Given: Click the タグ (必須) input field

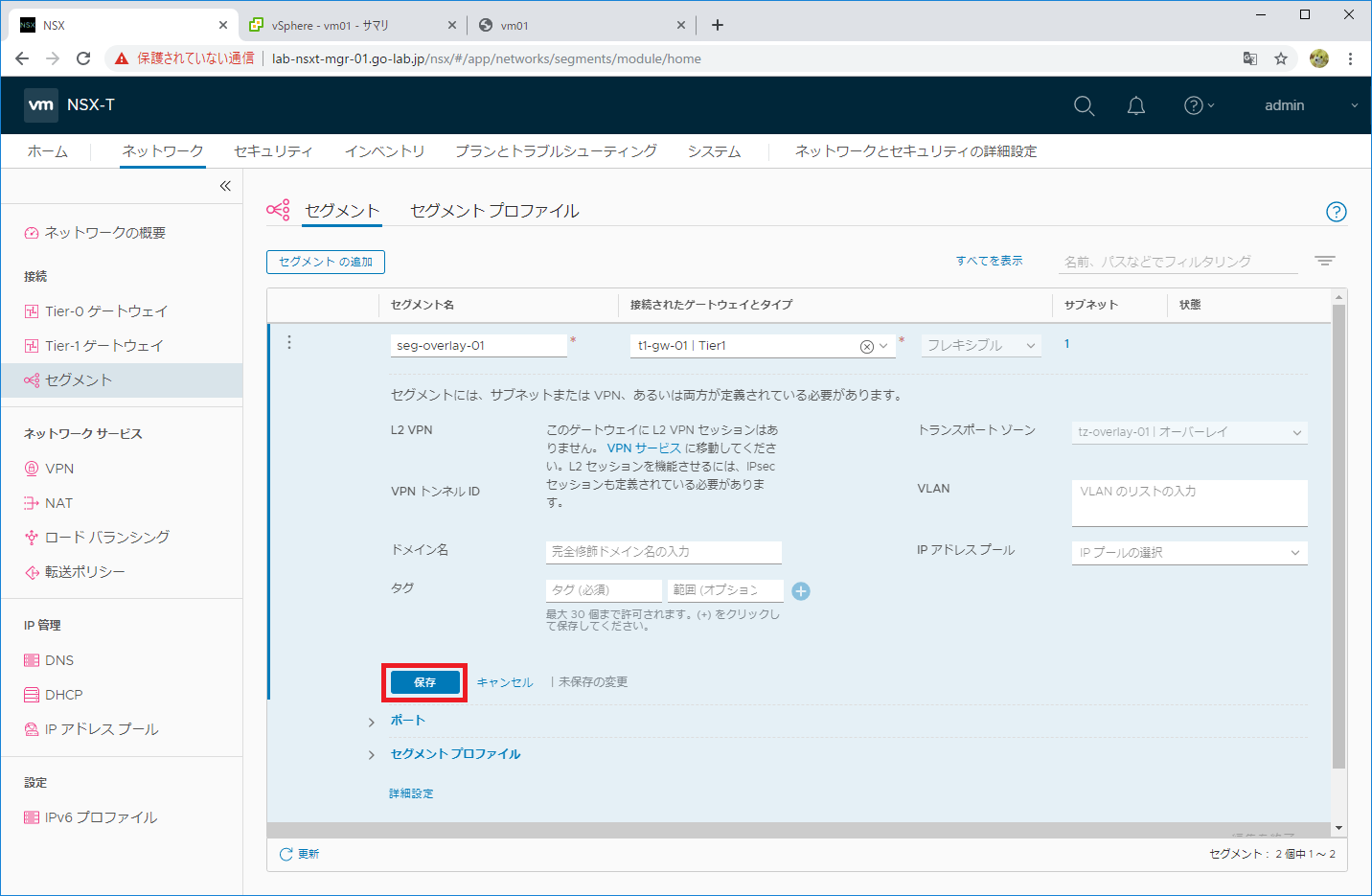Looking at the screenshot, I should coord(604,590).
